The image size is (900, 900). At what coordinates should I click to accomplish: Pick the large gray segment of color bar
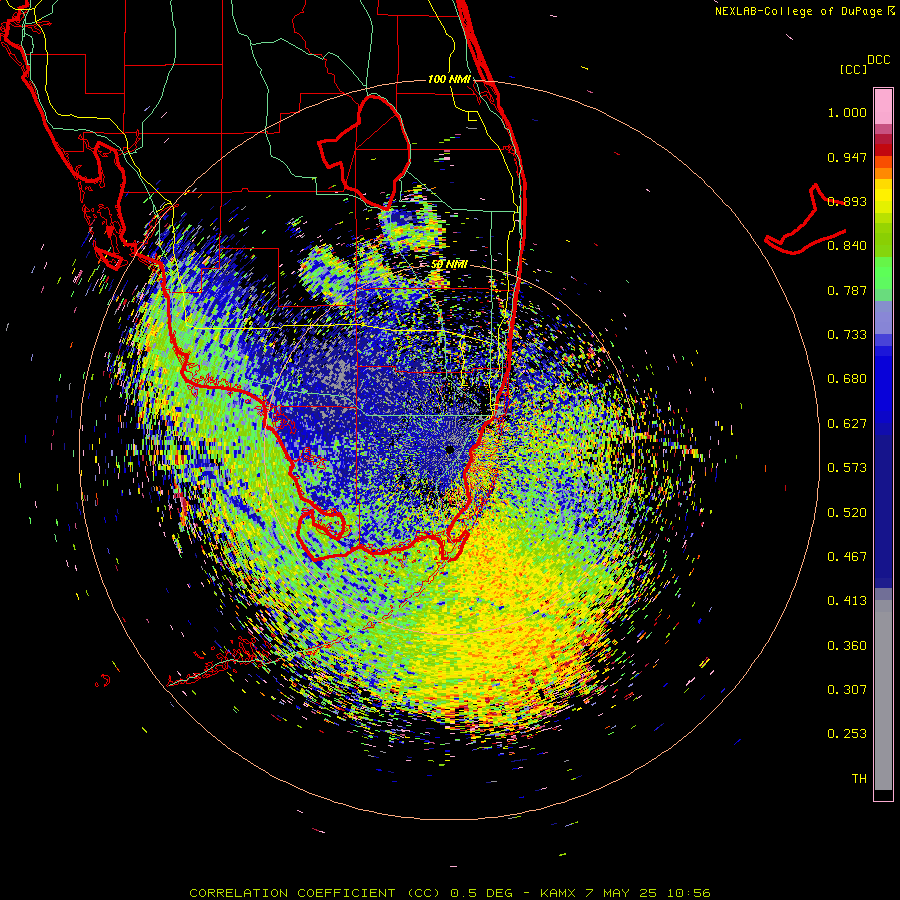pos(883,695)
